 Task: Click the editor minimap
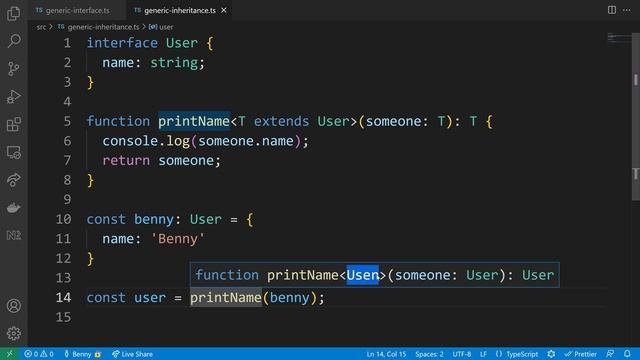(618, 38)
